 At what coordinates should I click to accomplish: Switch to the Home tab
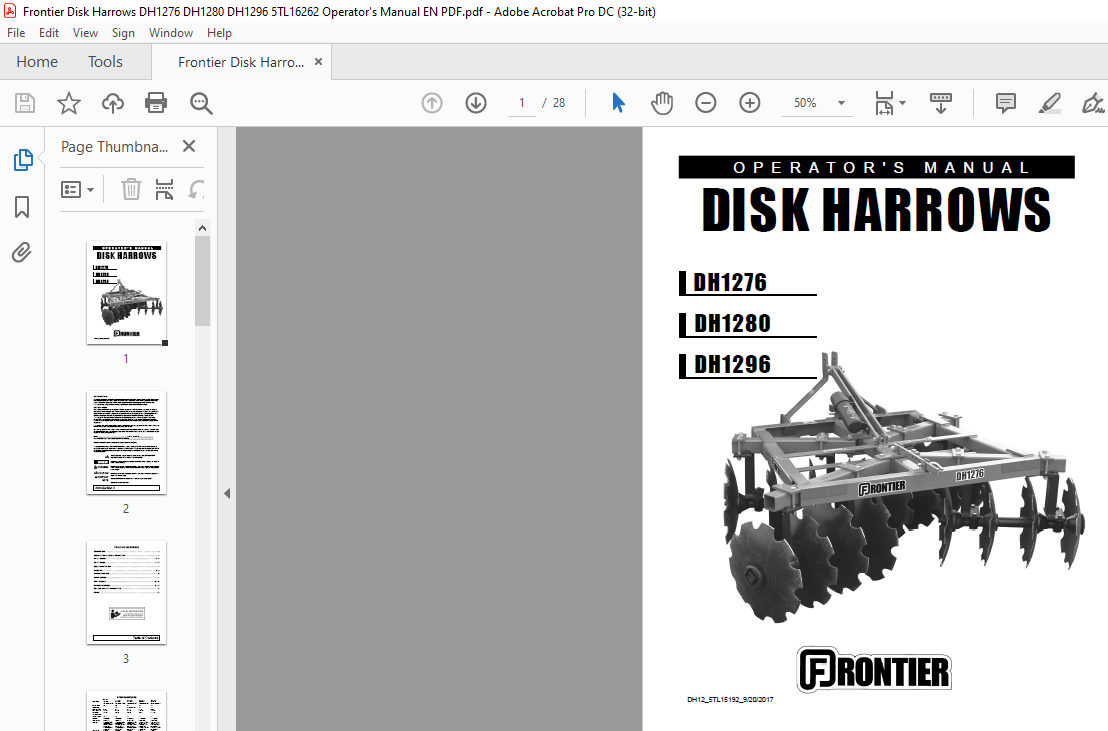tap(37, 62)
